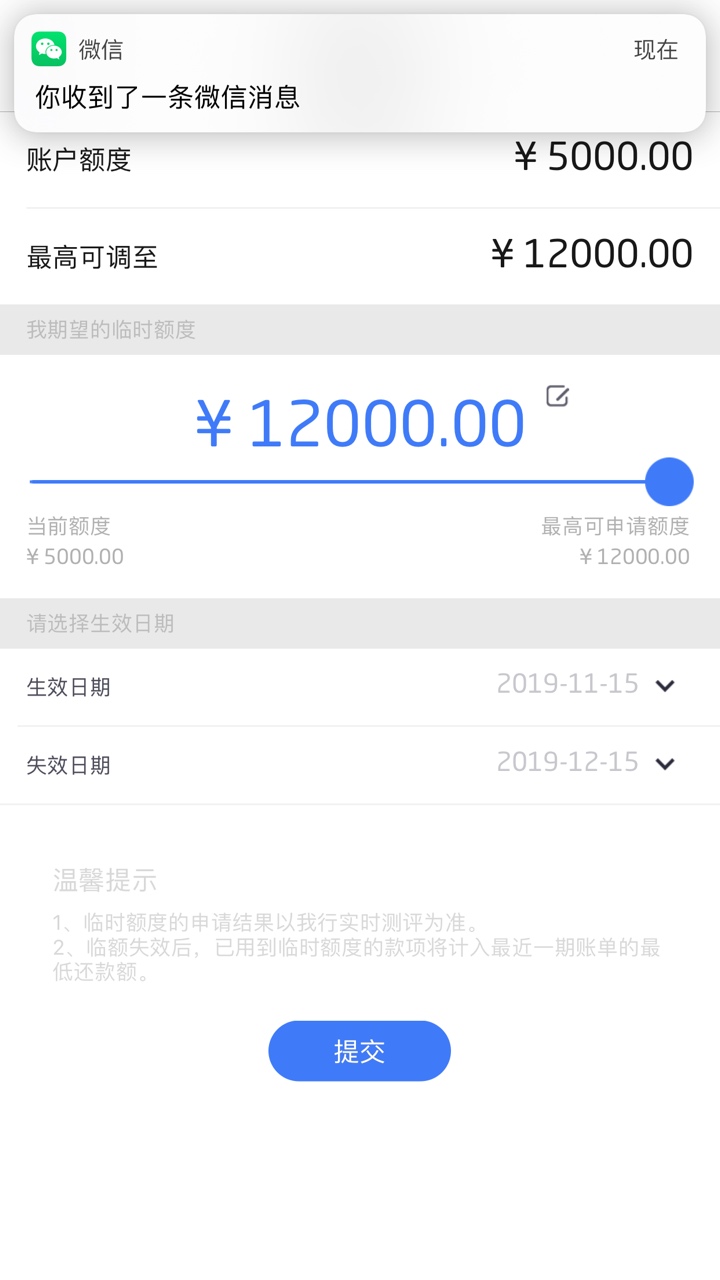Submit the request with 提交 button

click(359, 1051)
